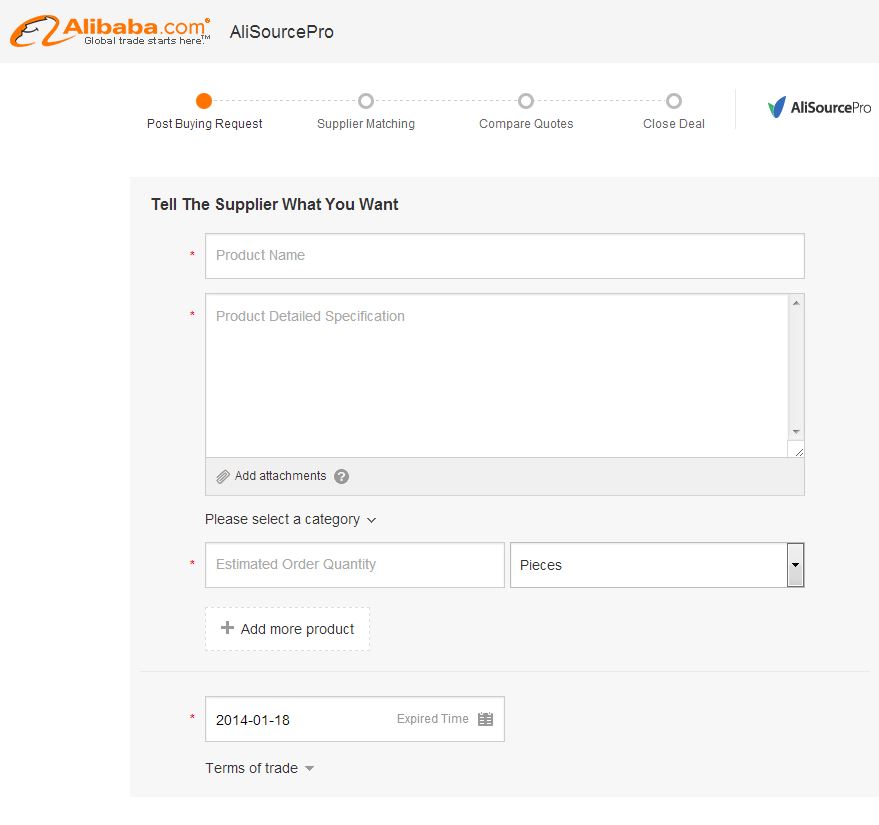Click the Estimated Order Quantity field
879x825 pixels.
(x=354, y=565)
